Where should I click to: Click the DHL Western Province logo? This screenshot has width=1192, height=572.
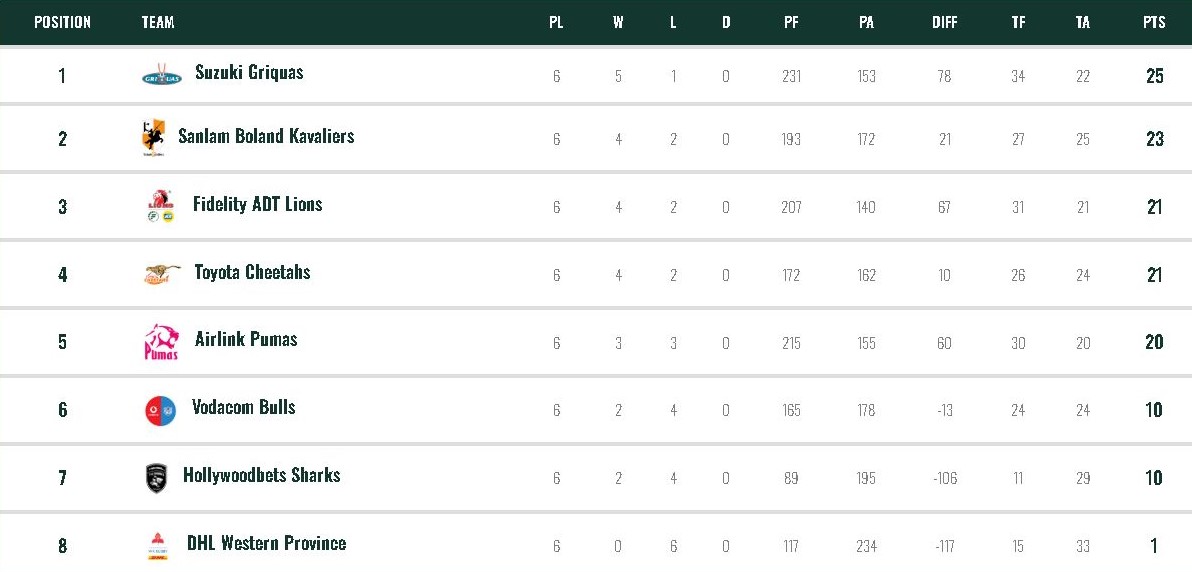[x=157, y=545]
